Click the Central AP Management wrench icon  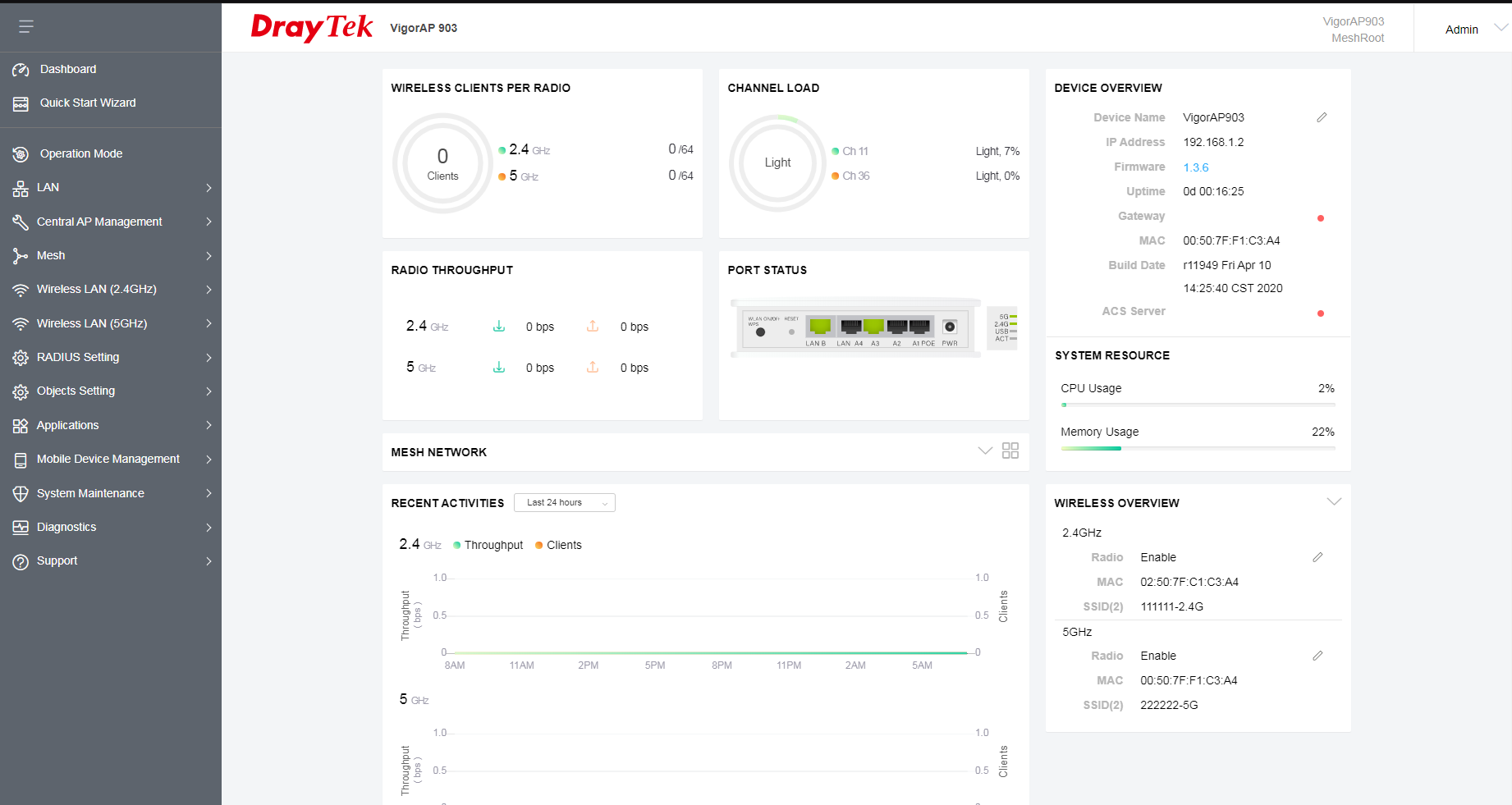pyautogui.click(x=21, y=222)
